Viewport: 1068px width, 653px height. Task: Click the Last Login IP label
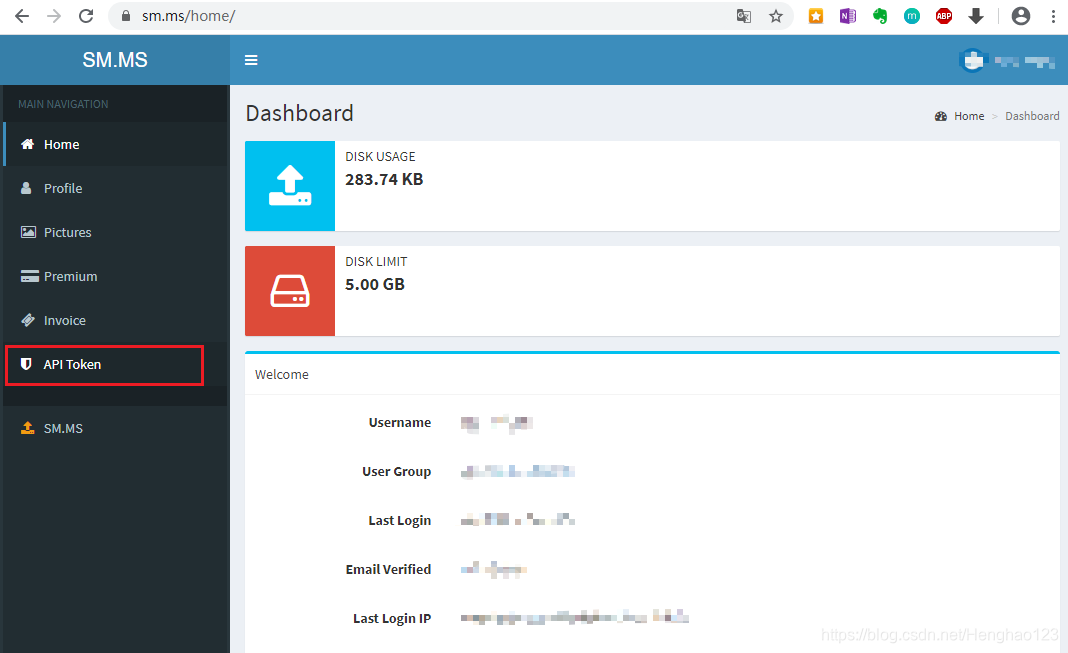(392, 618)
